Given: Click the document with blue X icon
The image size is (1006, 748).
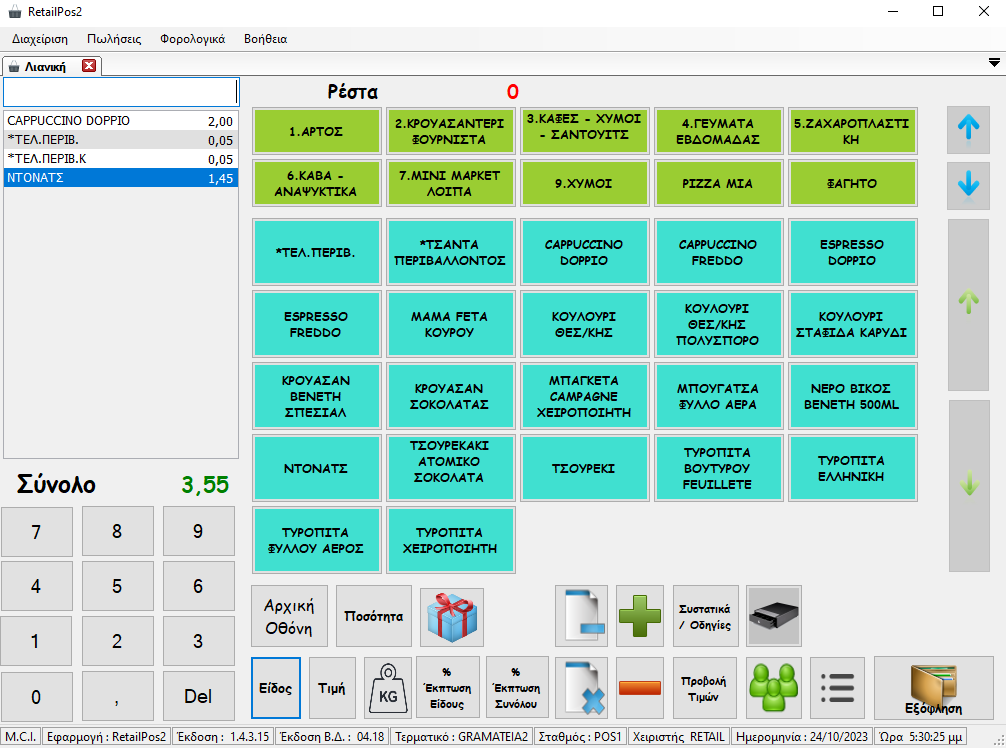Looking at the screenshot, I should point(581,688).
